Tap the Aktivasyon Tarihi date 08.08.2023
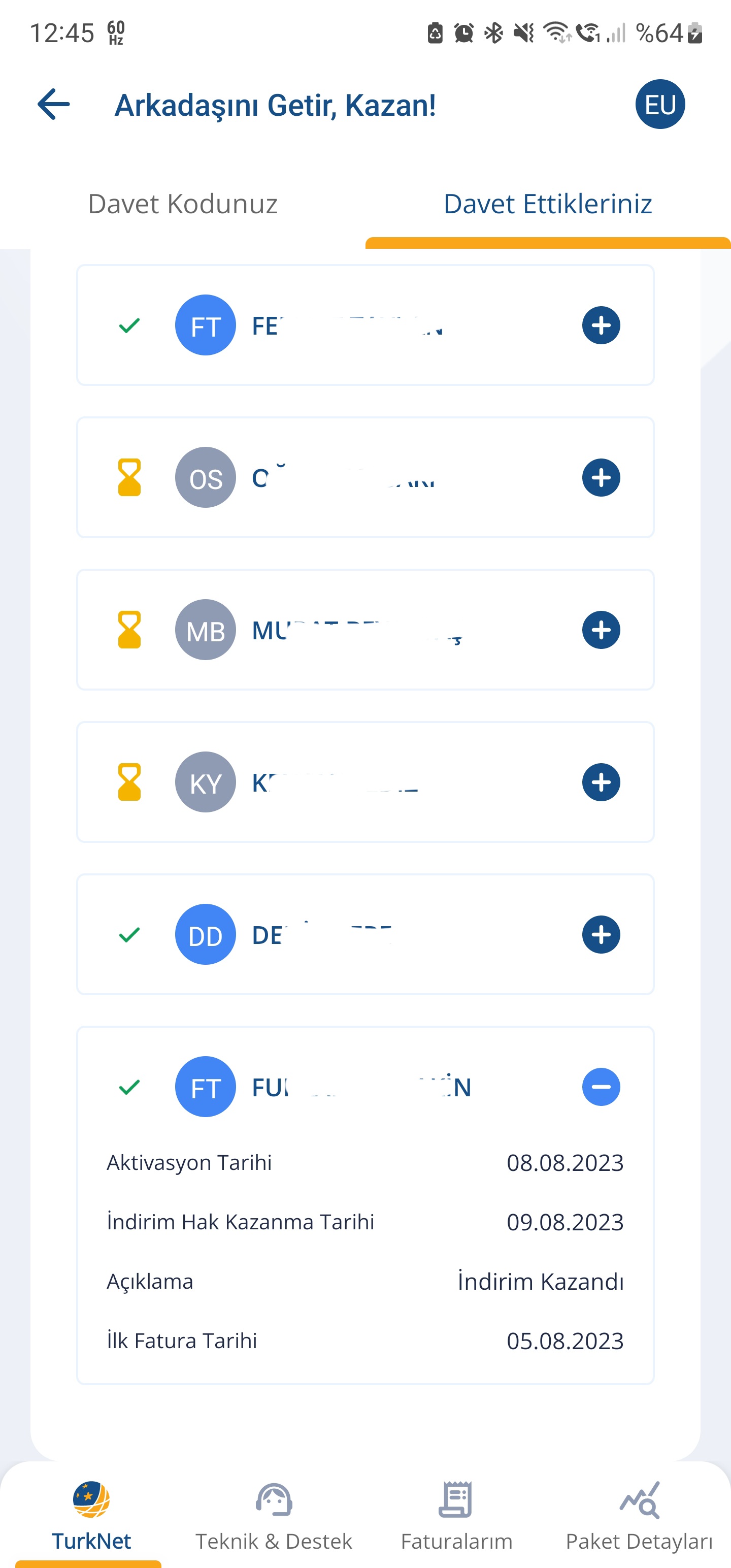This screenshot has height=1568, width=731. tap(565, 1163)
